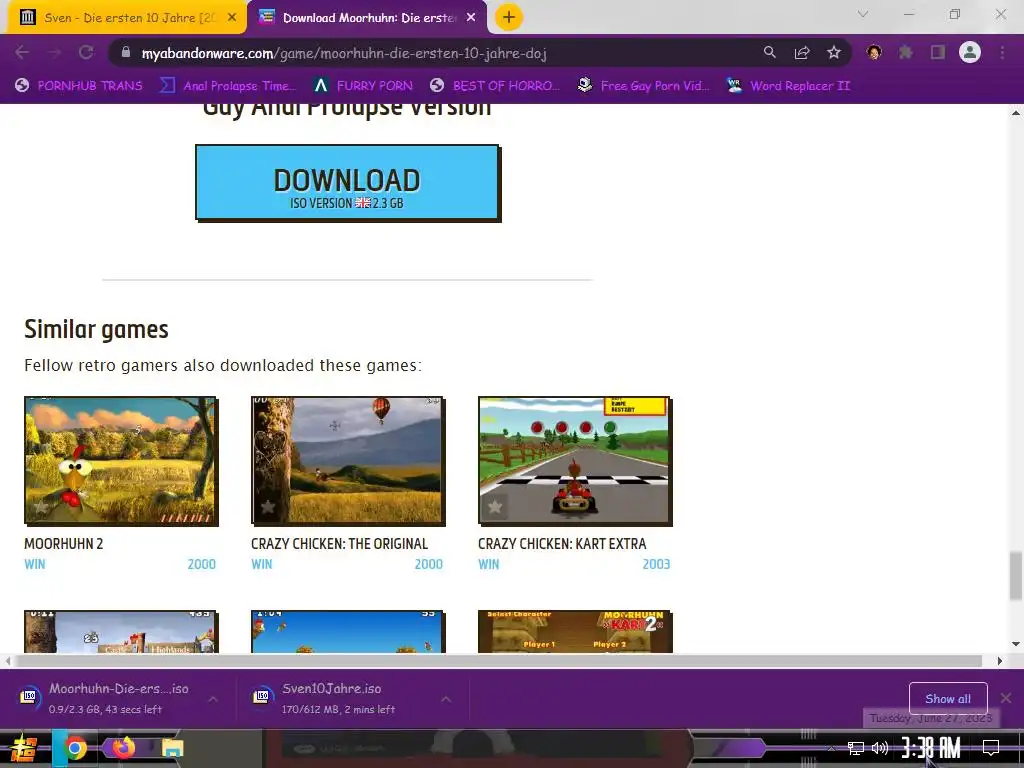Open the tab search chevron
This screenshot has width=1024, height=768.
863,14
